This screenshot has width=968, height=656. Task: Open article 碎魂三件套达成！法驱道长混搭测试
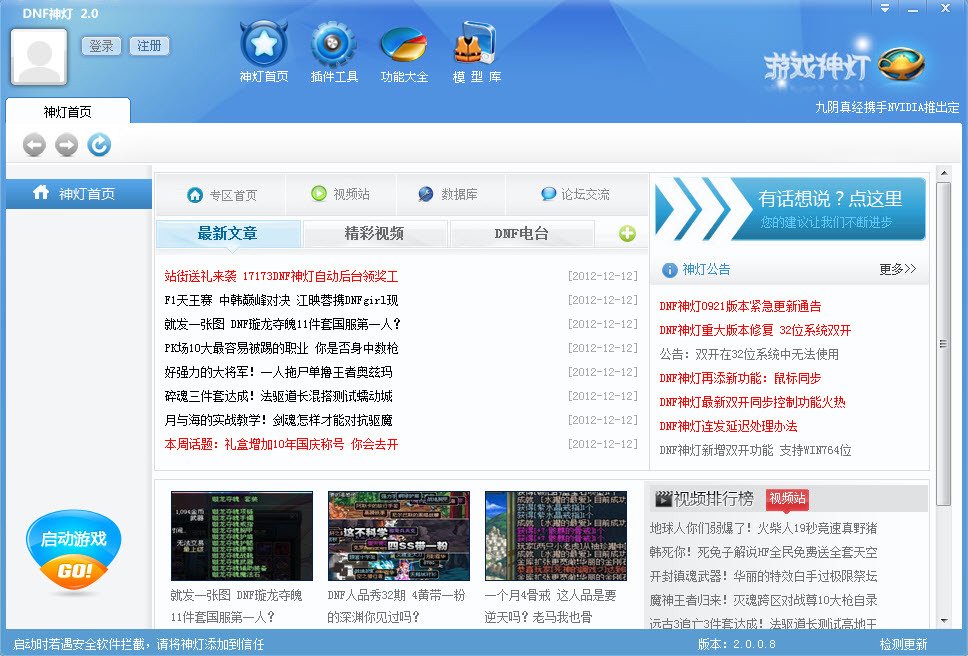pyautogui.click(x=278, y=396)
